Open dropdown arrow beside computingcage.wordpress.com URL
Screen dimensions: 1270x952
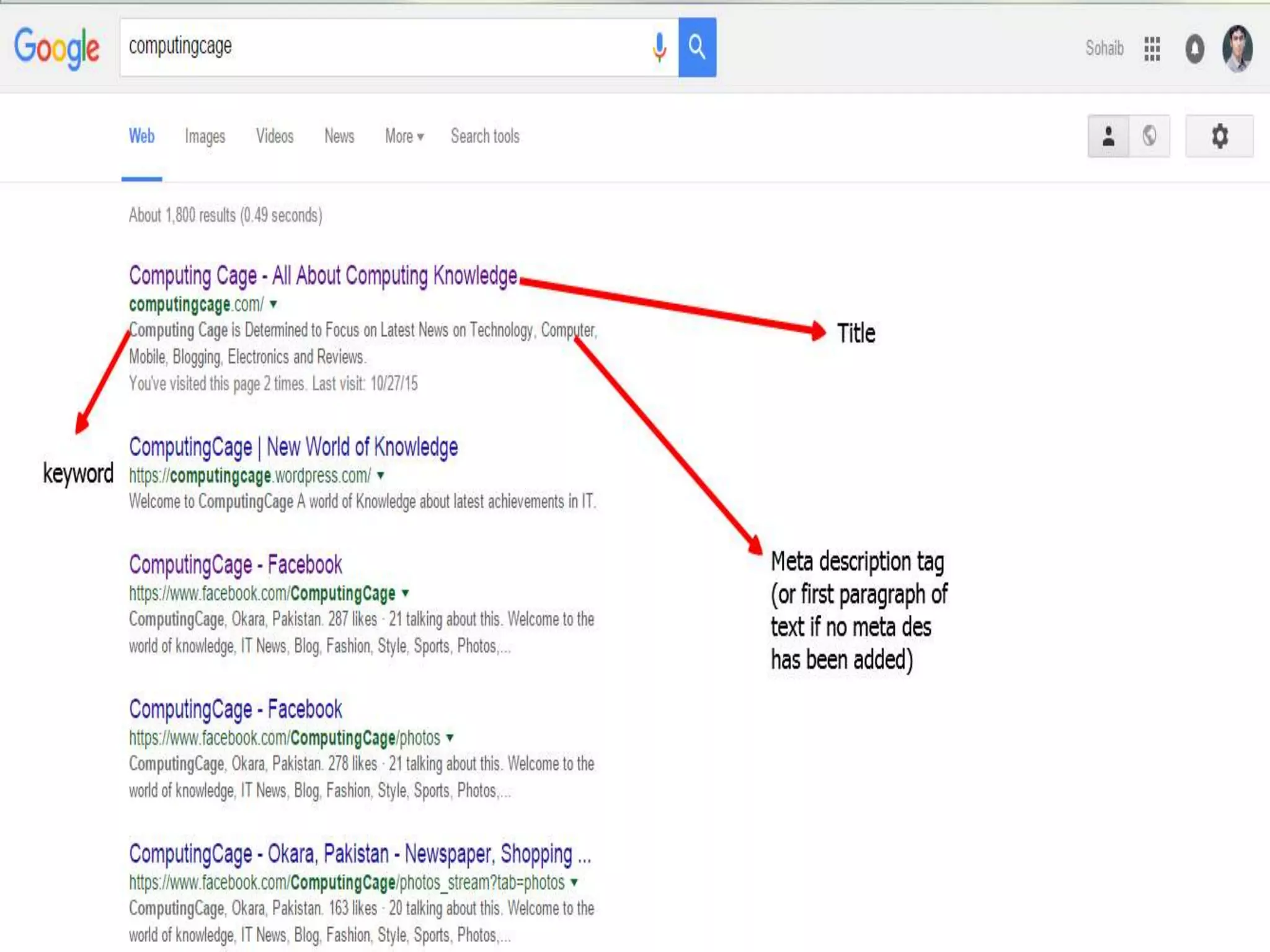pyautogui.click(x=381, y=475)
